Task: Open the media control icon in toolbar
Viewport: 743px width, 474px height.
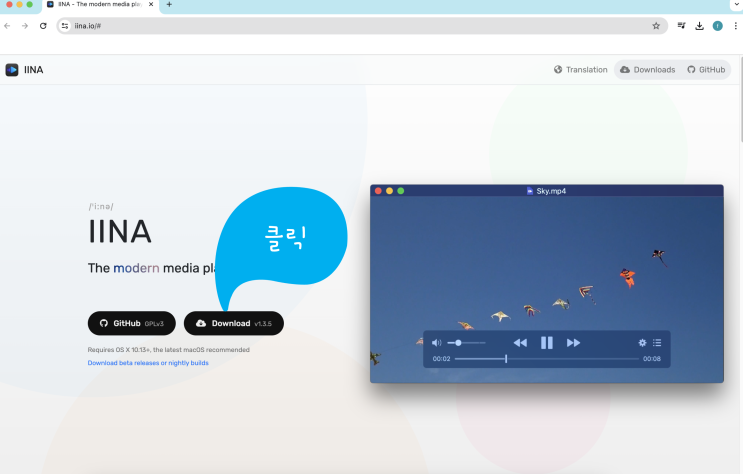Action: [x=681, y=26]
